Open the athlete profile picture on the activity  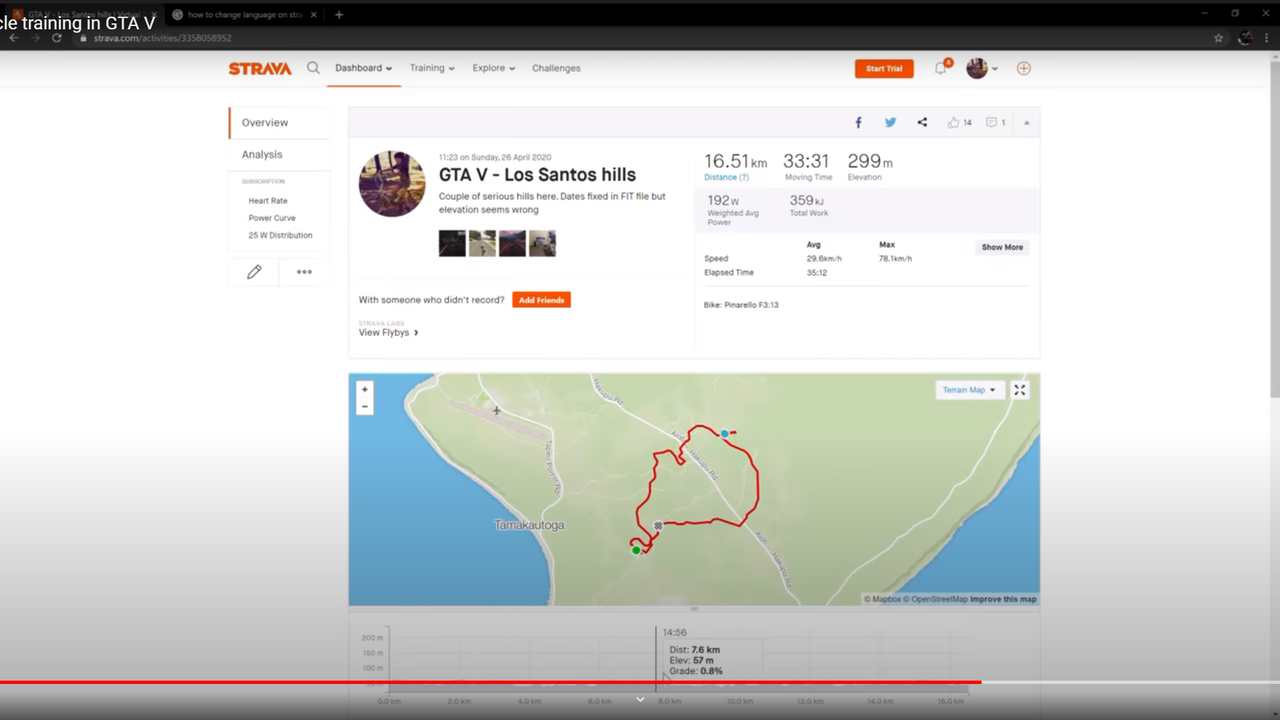[392, 184]
